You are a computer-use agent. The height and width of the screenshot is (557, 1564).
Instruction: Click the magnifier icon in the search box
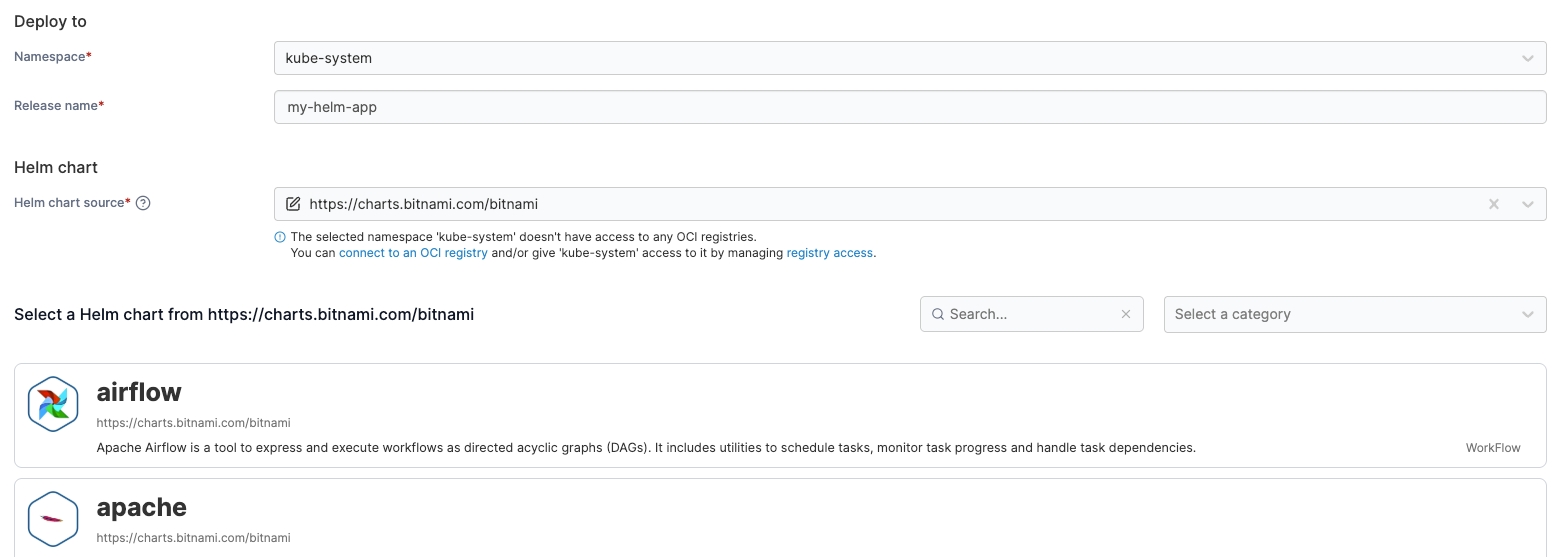coord(938,314)
